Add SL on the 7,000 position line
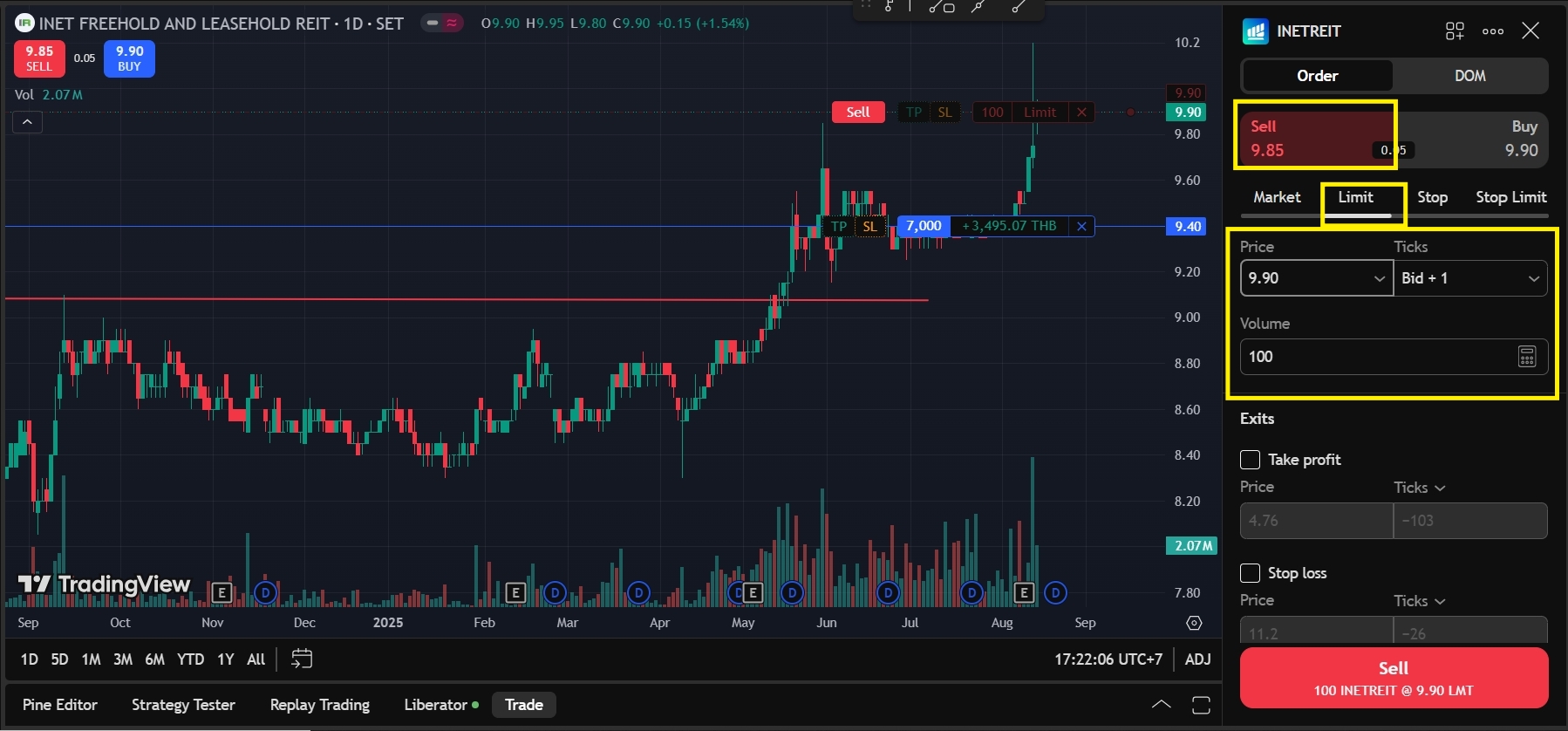 point(869,226)
